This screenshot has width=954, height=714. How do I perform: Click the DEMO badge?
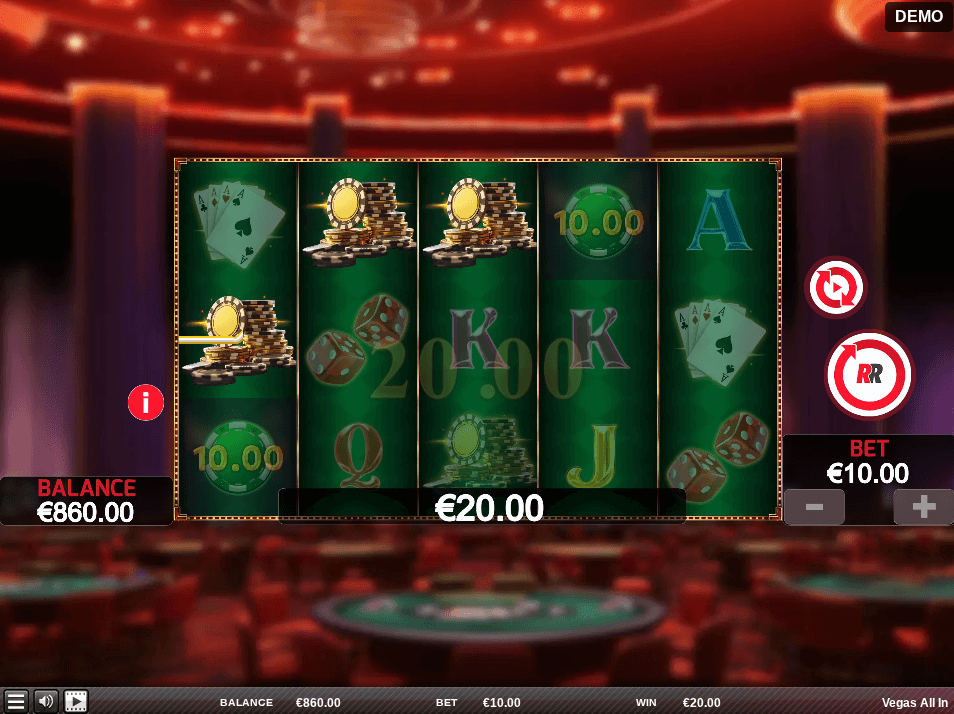point(918,16)
